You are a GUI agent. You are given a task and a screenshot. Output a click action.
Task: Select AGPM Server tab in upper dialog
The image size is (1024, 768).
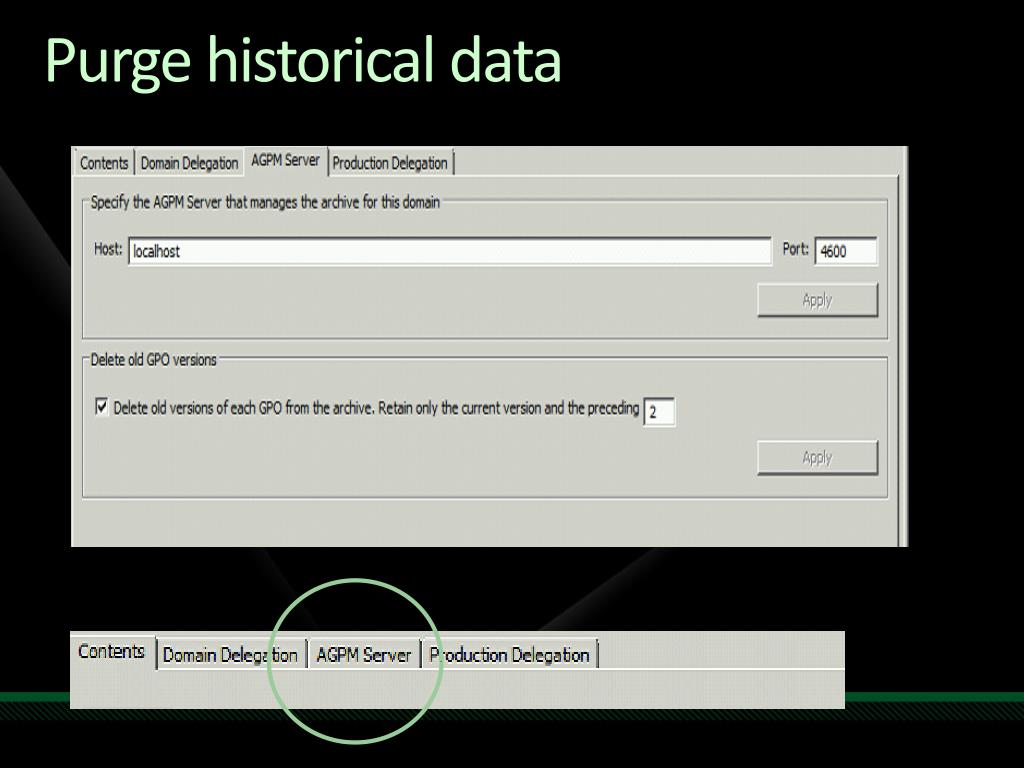[285, 160]
